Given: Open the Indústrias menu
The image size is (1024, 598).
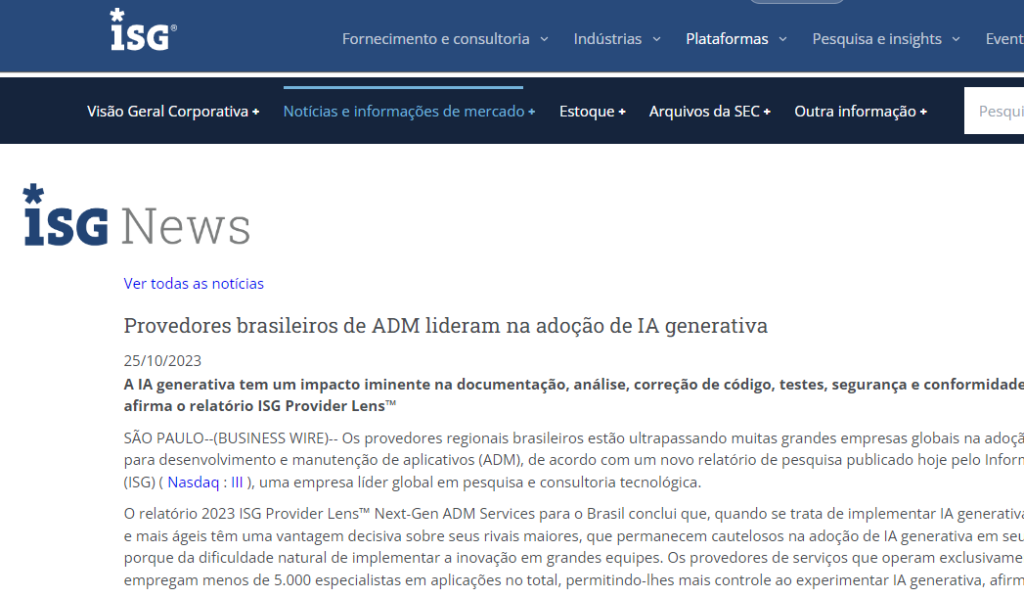Looking at the screenshot, I should [x=607, y=39].
